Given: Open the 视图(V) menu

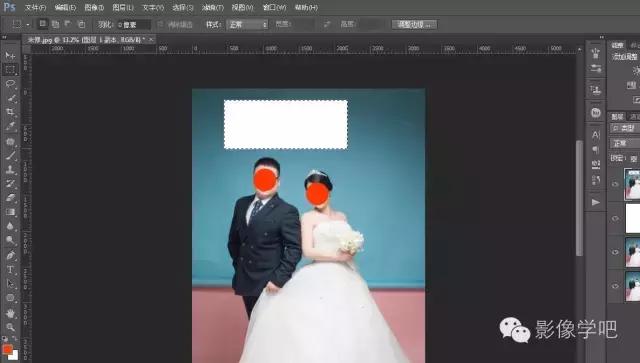Looking at the screenshot, I should (242, 7).
